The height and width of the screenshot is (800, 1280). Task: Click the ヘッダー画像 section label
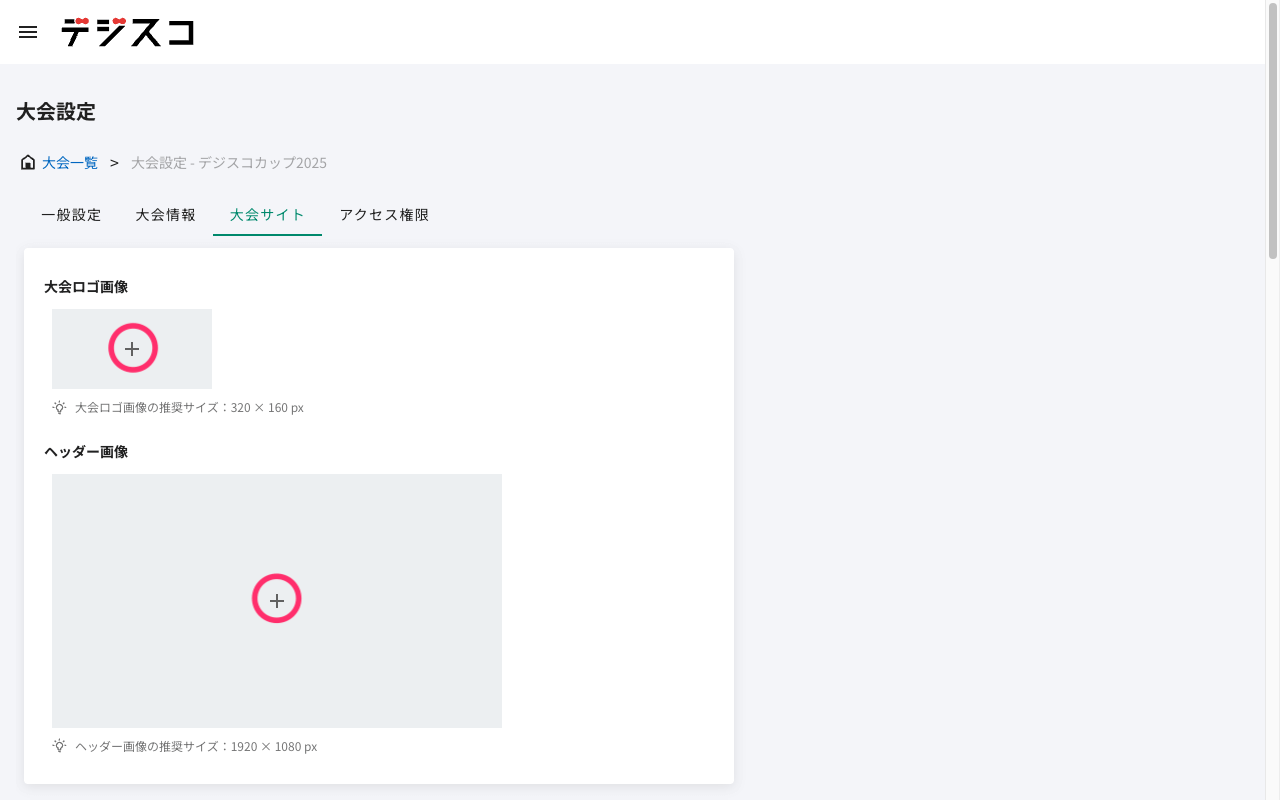click(86, 452)
